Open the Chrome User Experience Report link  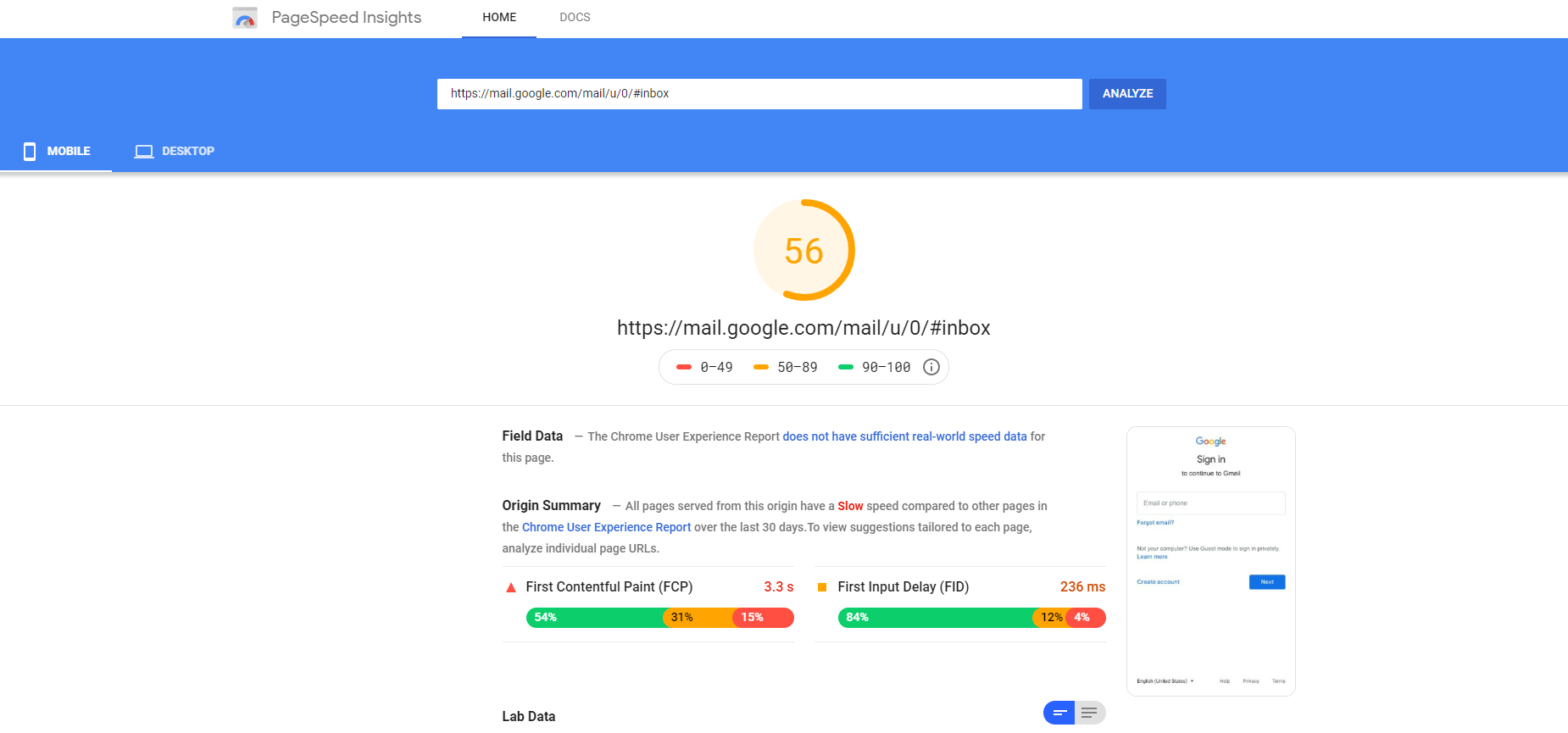pyautogui.click(x=606, y=527)
